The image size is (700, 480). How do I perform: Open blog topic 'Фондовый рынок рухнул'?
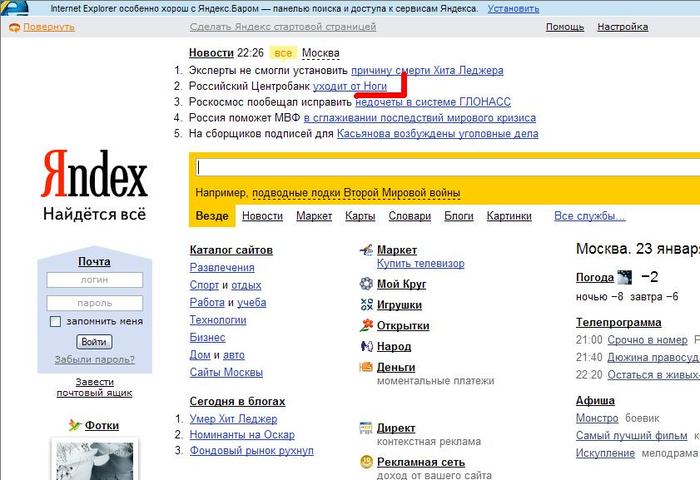pos(251,451)
